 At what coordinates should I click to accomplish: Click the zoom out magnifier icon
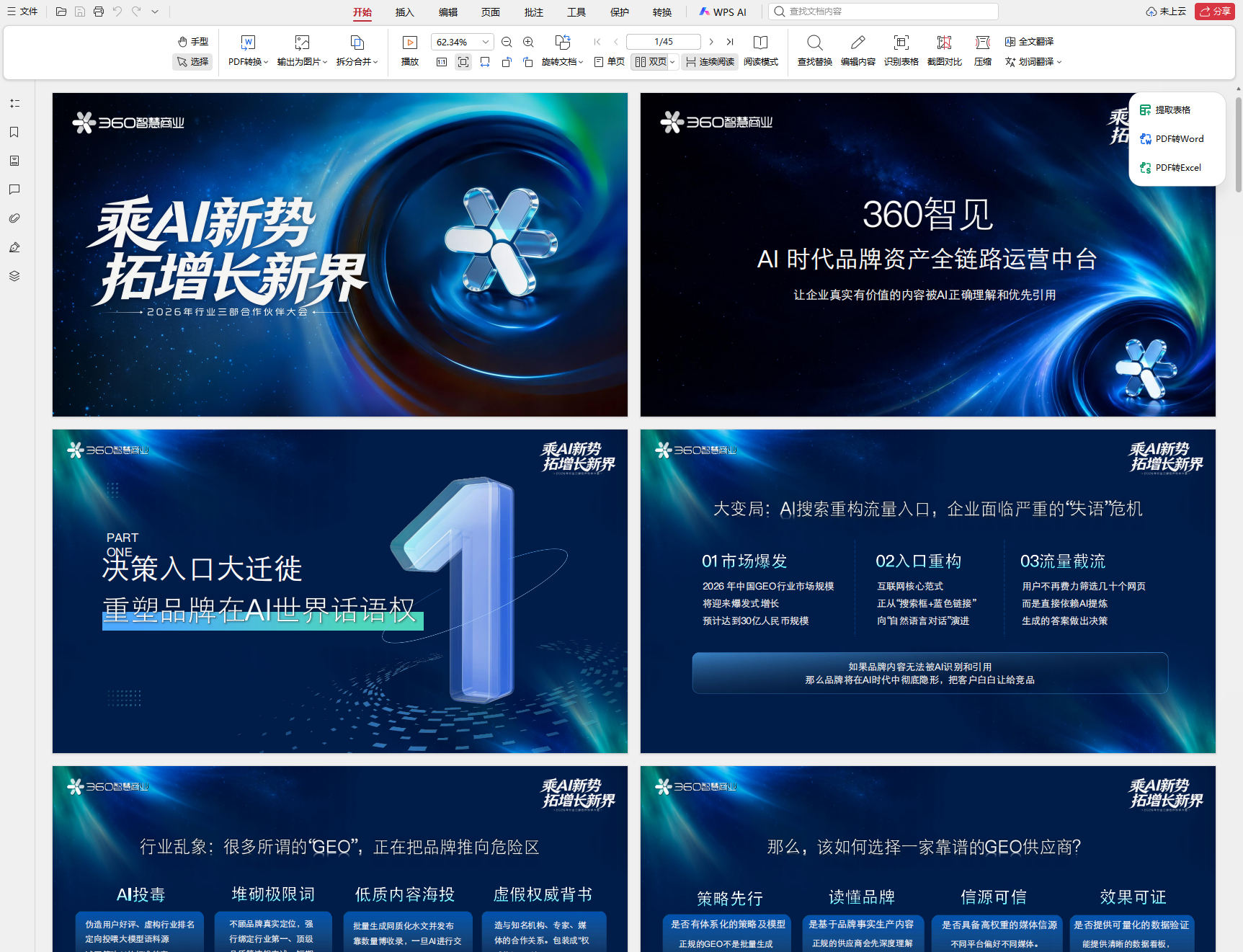(x=507, y=42)
